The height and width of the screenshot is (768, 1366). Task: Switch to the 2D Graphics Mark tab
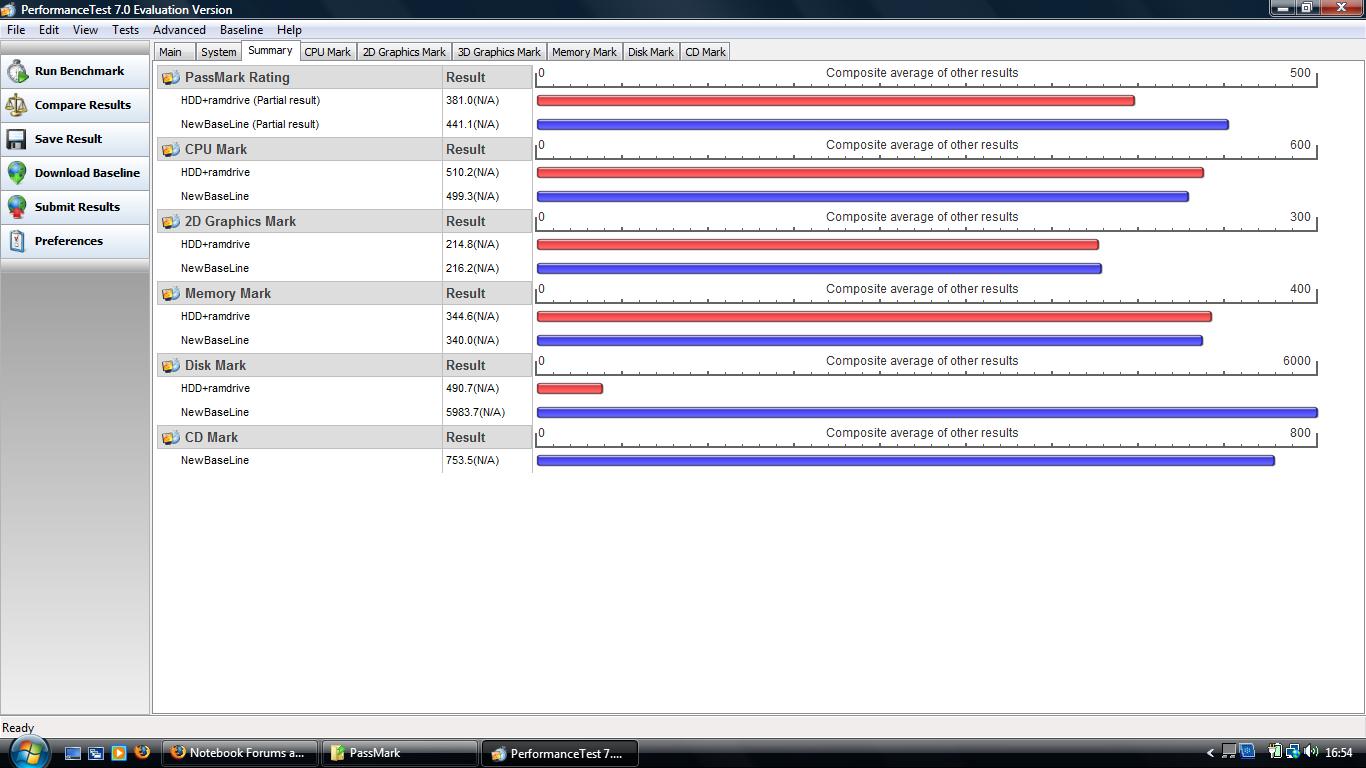pos(404,52)
